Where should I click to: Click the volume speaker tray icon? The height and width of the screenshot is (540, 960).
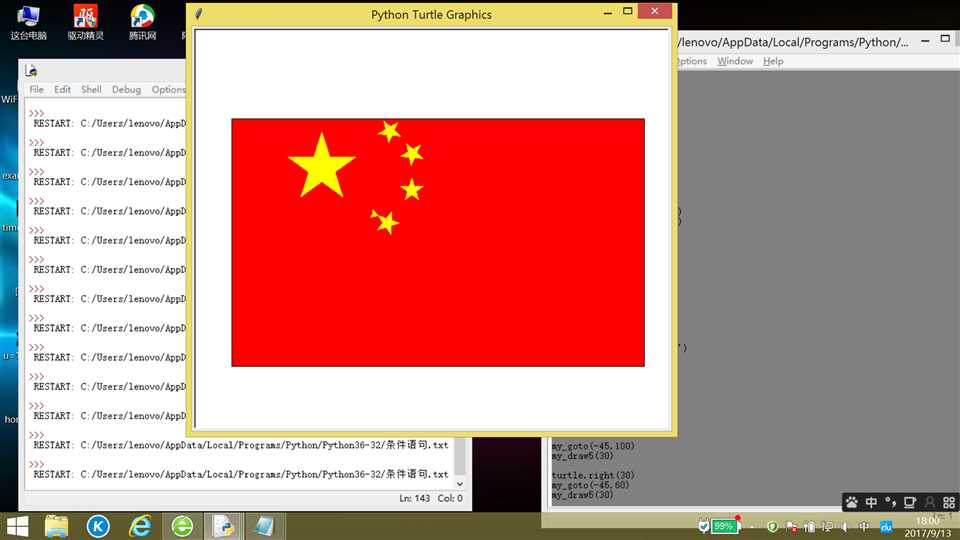pyautogui.click(x=846, y=527)
